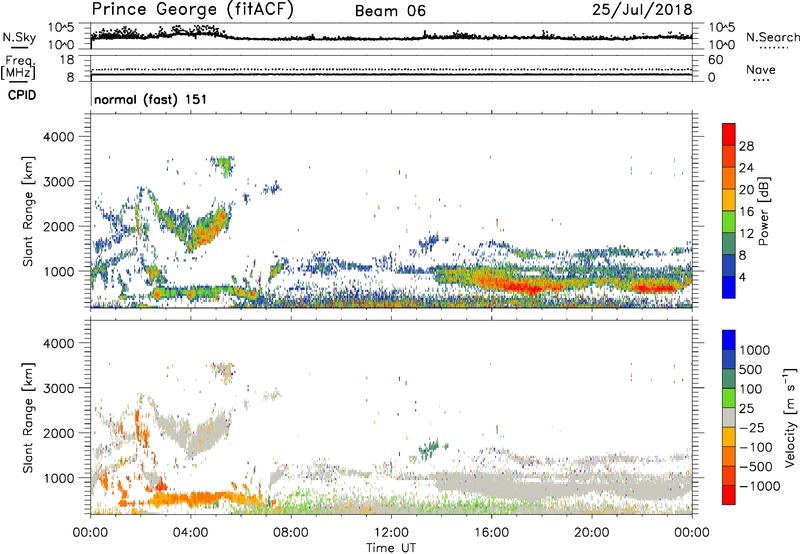The height and width of the screenshot is (554, 800).
Task: Click the dotted line sample under N.Search
Action: [773, 47]
